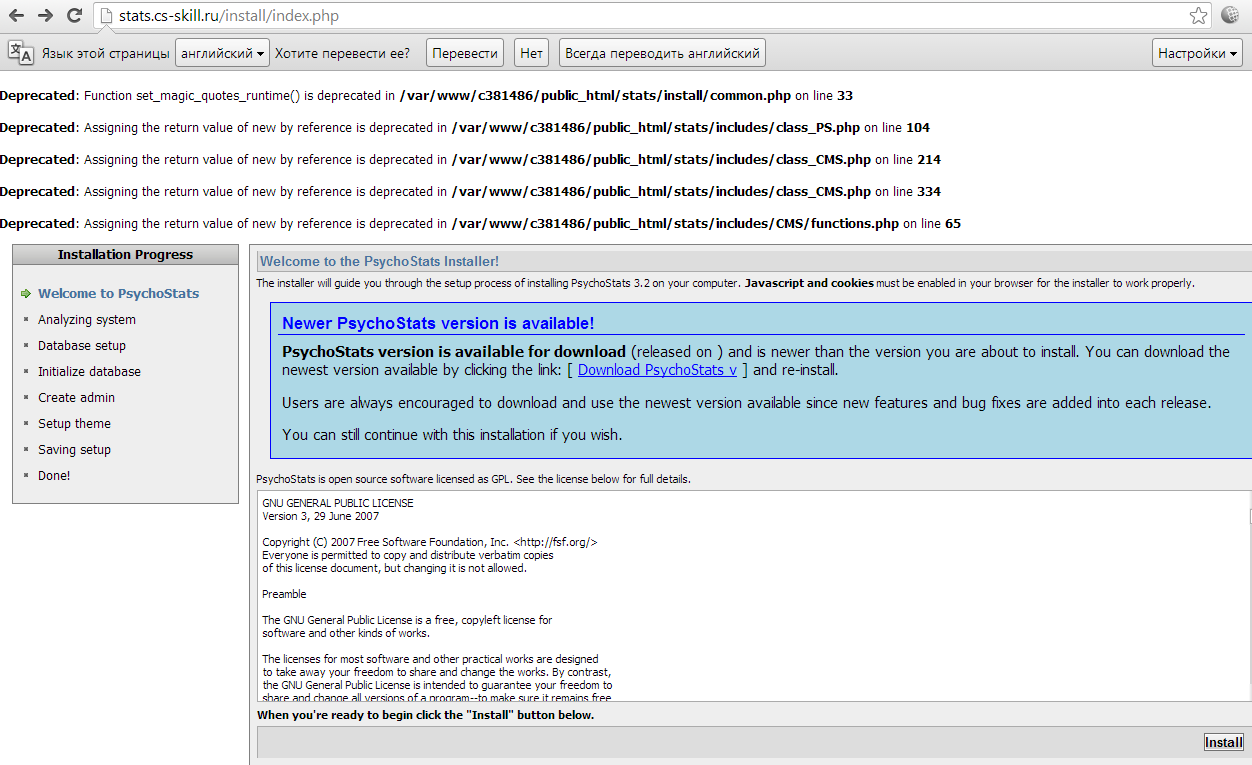Click the Deprecated warning for class_CMS.php line 334
1252x765 pixels.
[x=470, y=192]
